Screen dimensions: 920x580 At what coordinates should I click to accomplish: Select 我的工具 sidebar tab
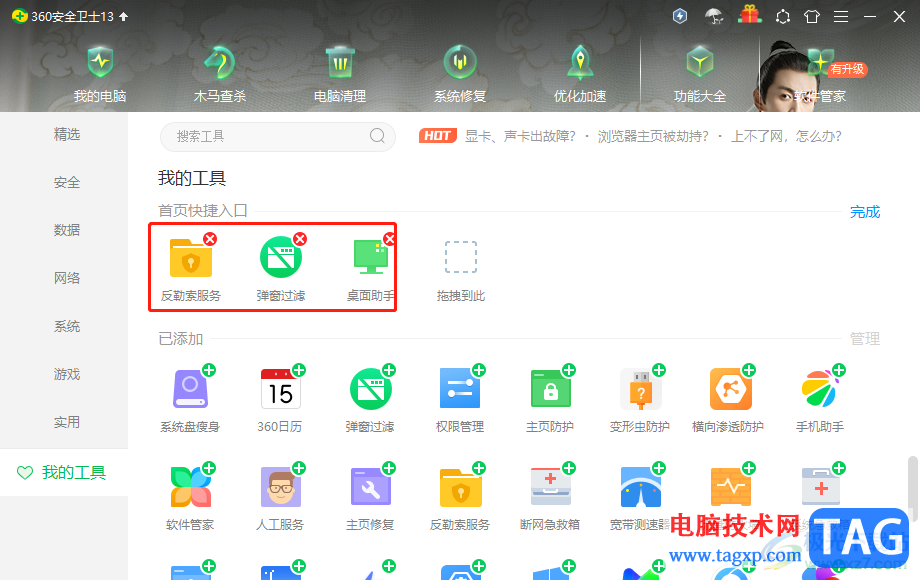pyautogui.click(x=64, y=472)
